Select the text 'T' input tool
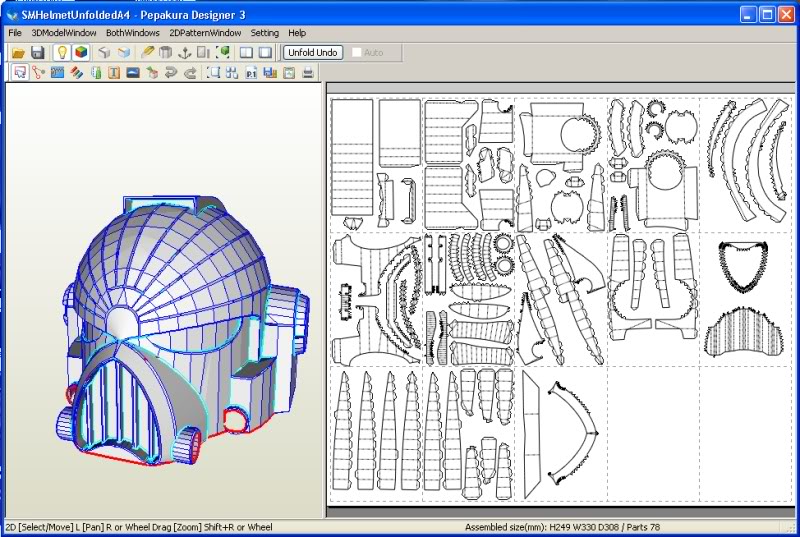This screenshot has height=537, width=800. [114, 72]
